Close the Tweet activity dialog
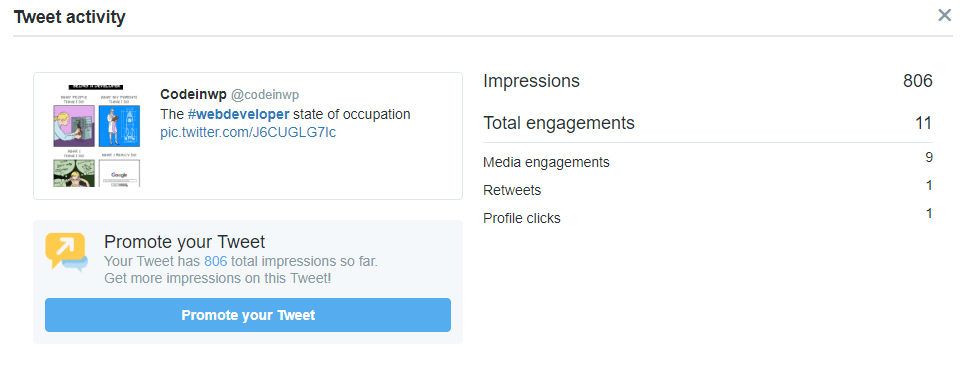 coord(944,15)
